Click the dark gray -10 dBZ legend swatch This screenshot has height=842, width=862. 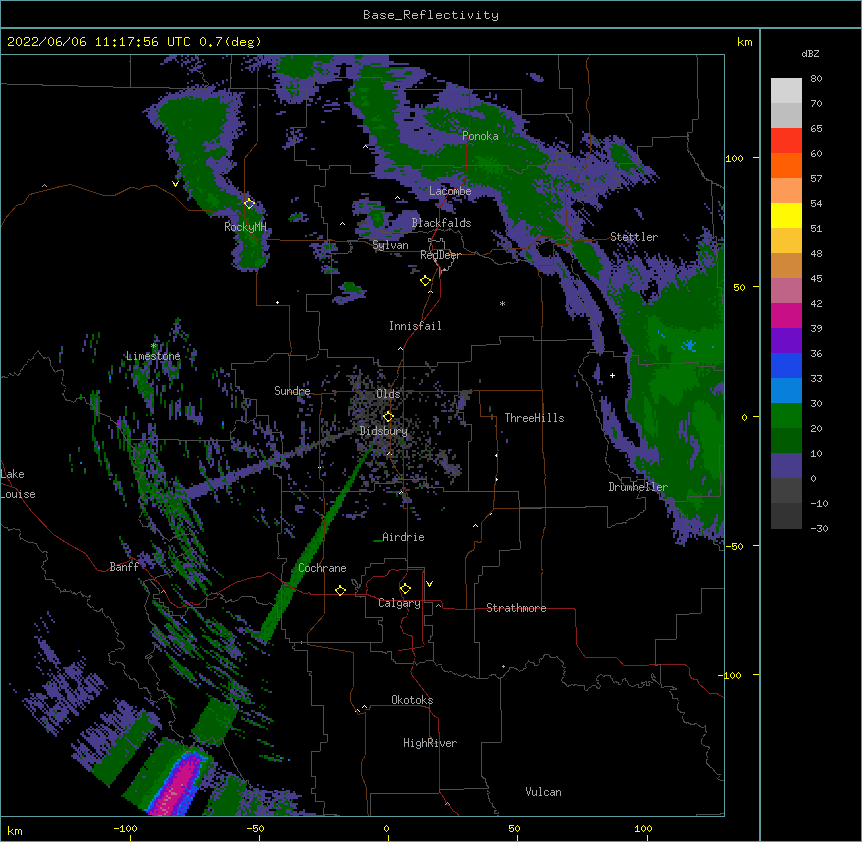point(786,516)
